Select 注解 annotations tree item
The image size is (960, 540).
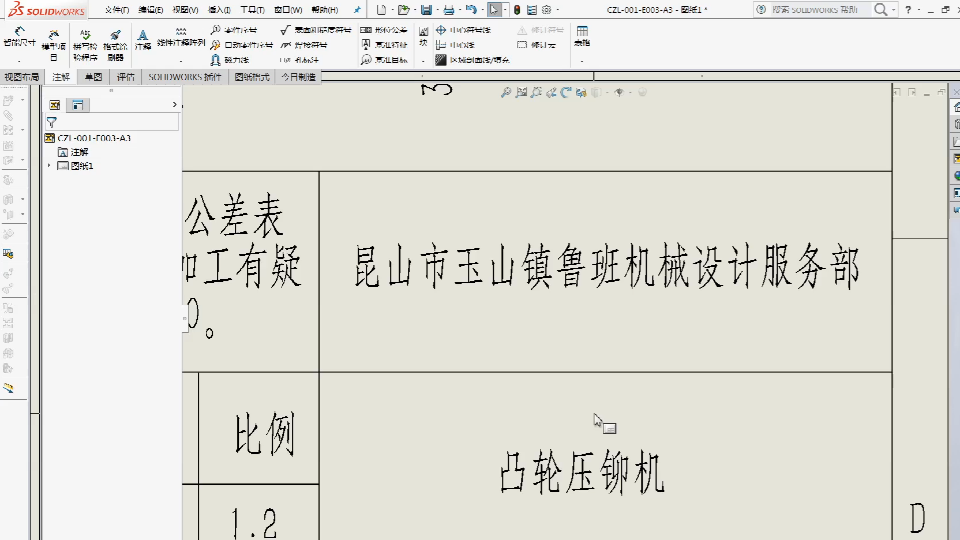73,152
